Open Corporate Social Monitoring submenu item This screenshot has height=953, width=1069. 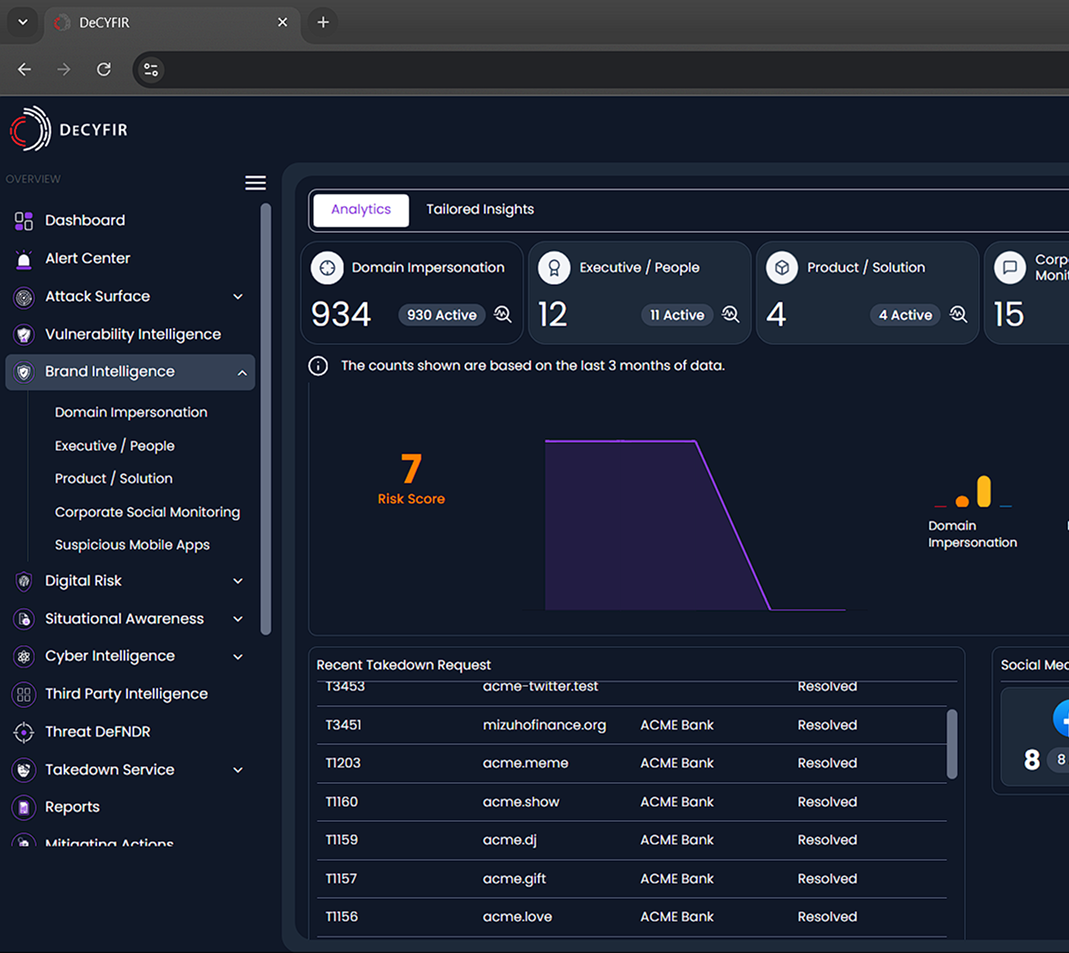147,512
